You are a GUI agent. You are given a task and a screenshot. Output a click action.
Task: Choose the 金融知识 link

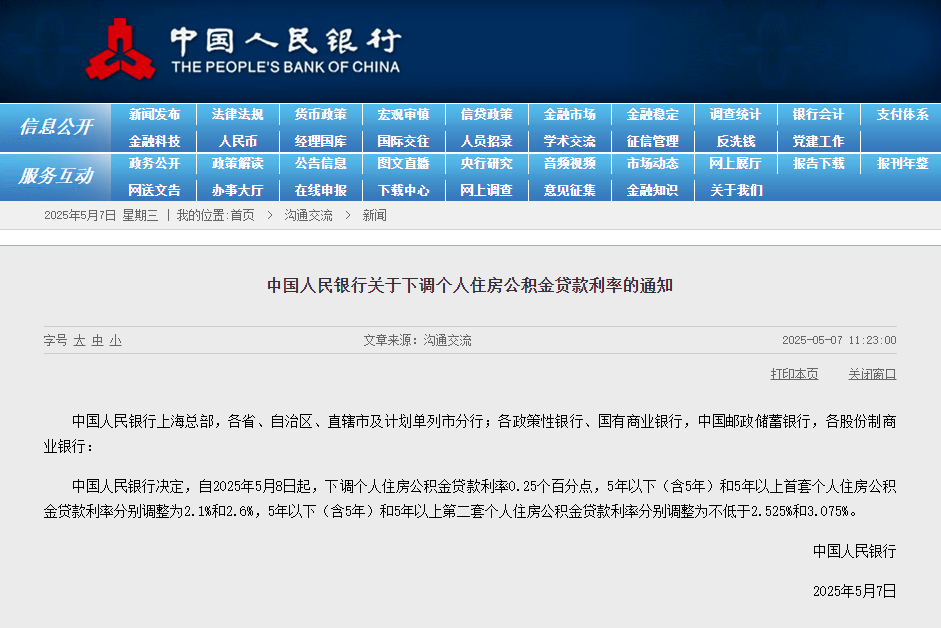coord(652,190)
